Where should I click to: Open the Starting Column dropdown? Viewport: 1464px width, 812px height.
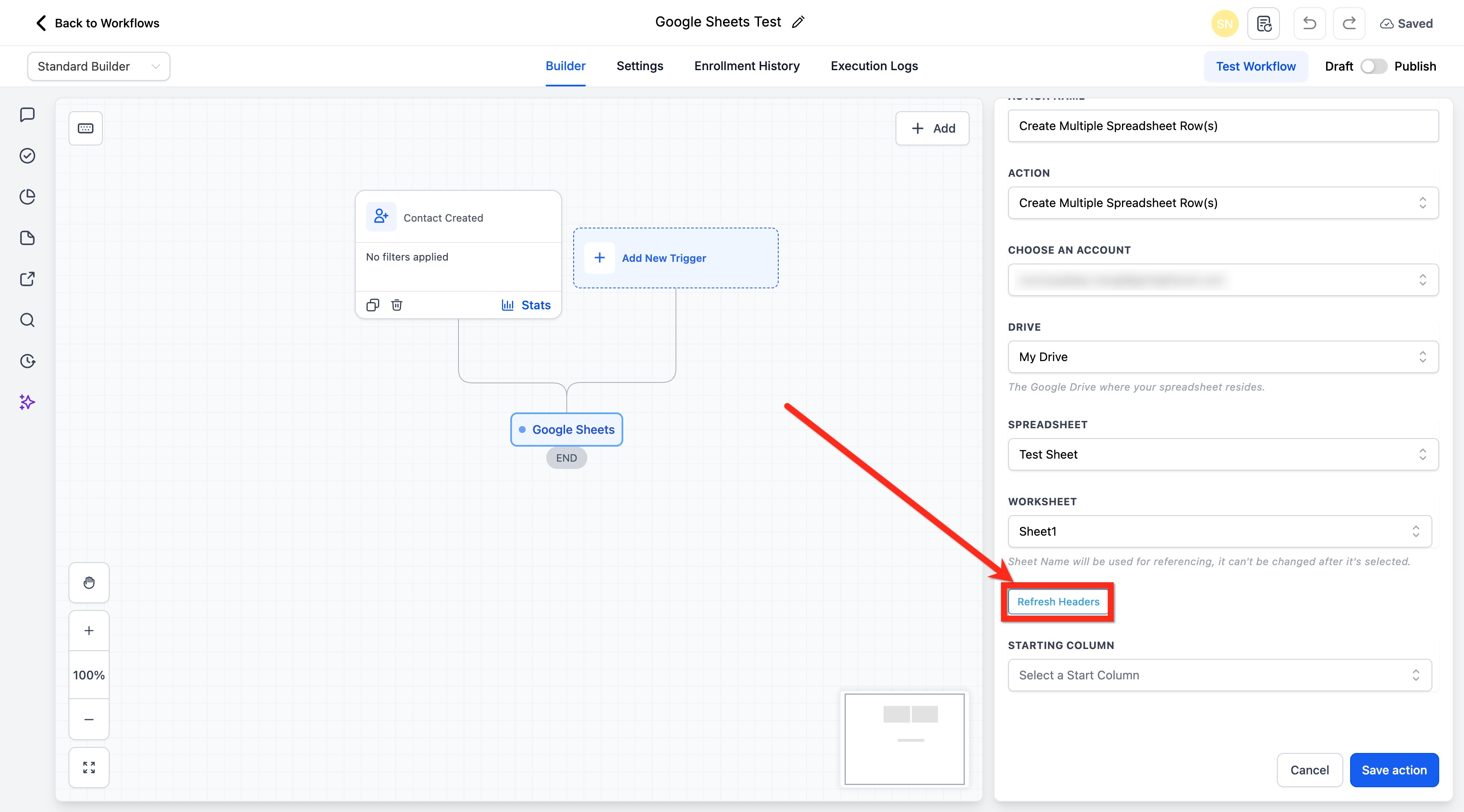pyautogui.click(x=1219, y=675)
